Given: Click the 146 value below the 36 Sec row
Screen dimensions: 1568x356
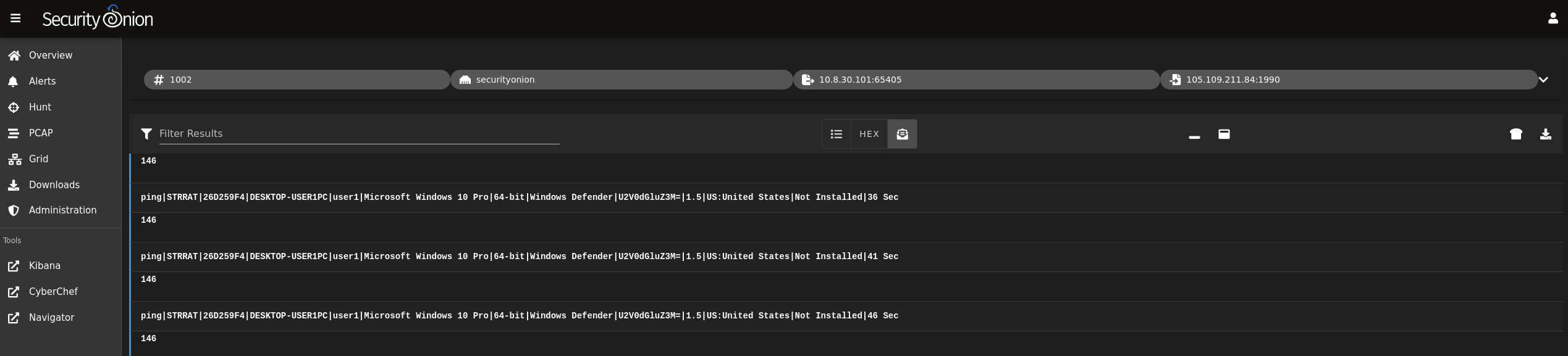Looking at the screenshot, I should [148, 220].
